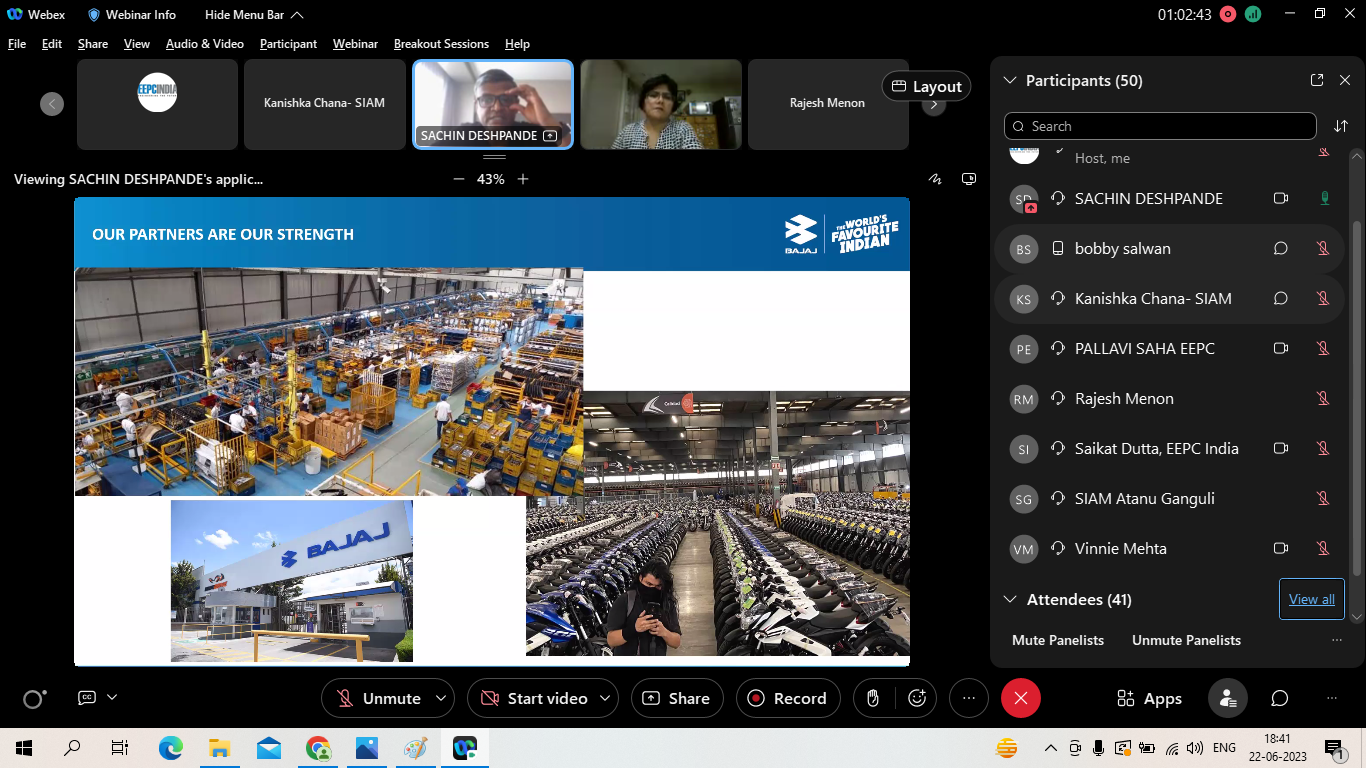Toggle bobby salwan's muted microphone
1366x768 pixels.
(x=1323, y=248)
